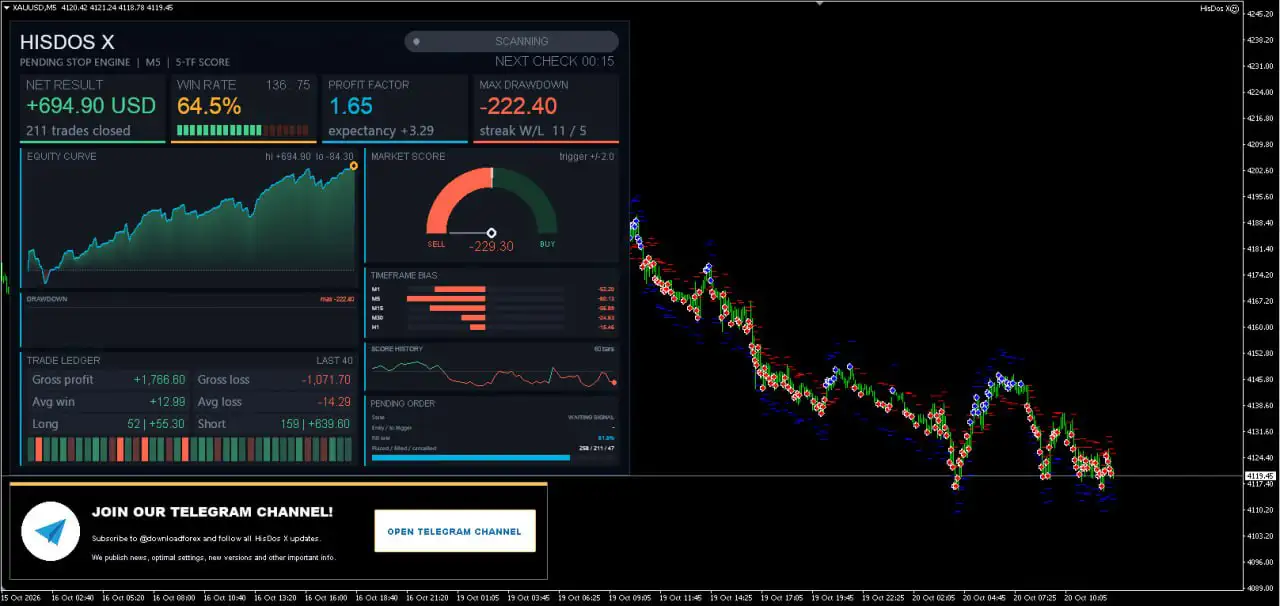Click the streak W/L 11 / 5 text

pyautogui.click(x=533, y=131)
